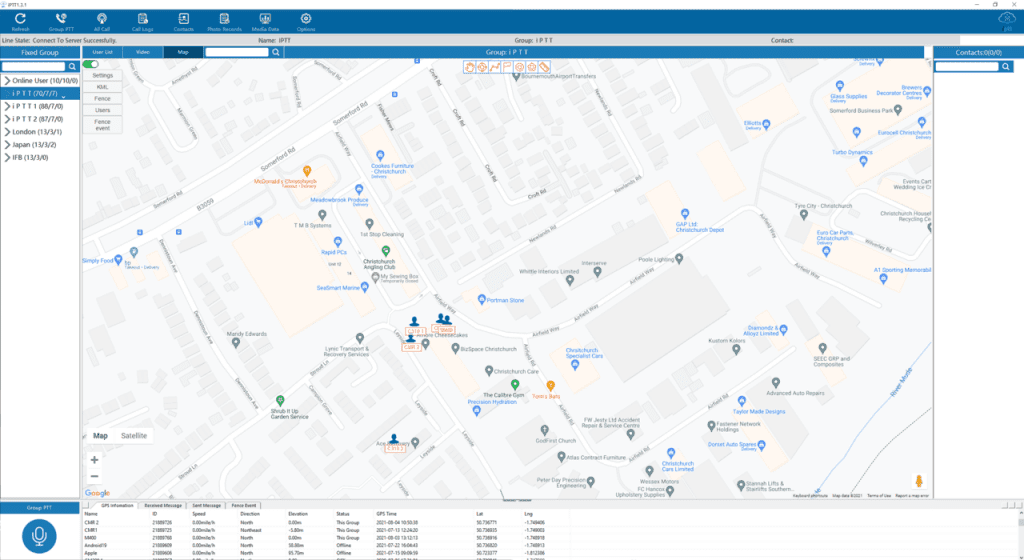Viewport: 1024px width, 560px height.
Task: Open the Photo Records icon
Action: (224, 19)
